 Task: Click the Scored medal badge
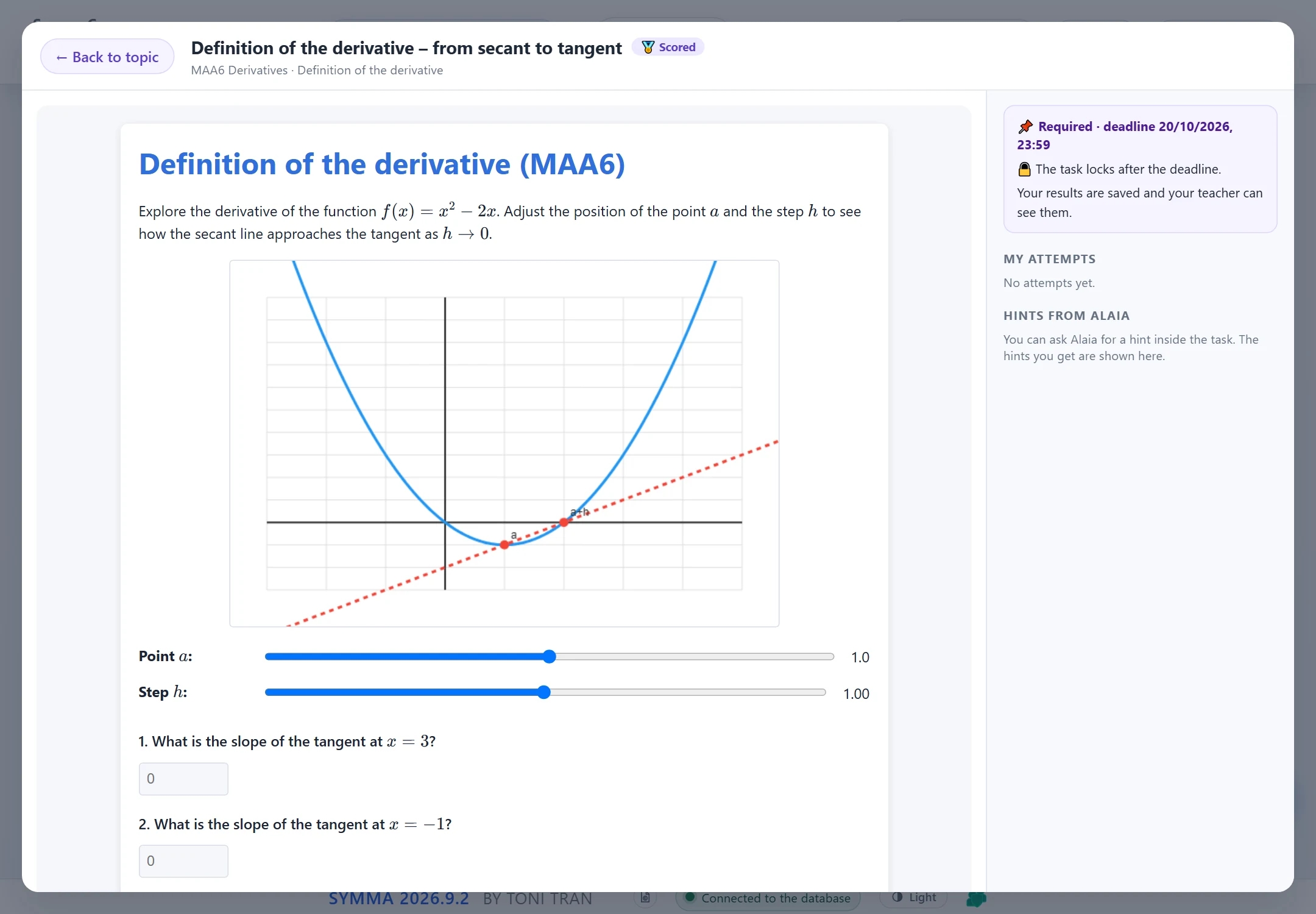668,47
